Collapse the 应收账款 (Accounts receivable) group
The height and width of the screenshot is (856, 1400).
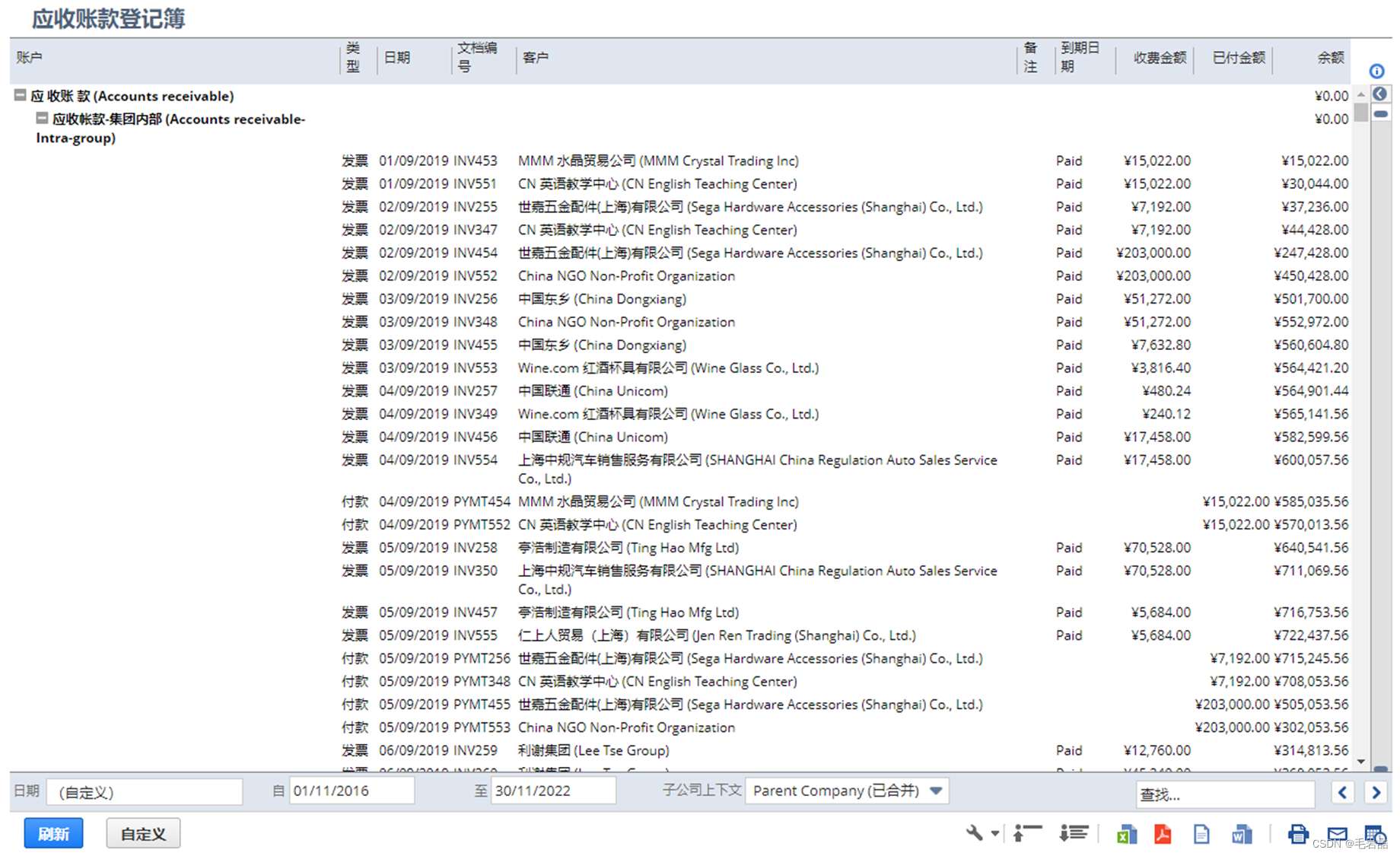point(21,95)
